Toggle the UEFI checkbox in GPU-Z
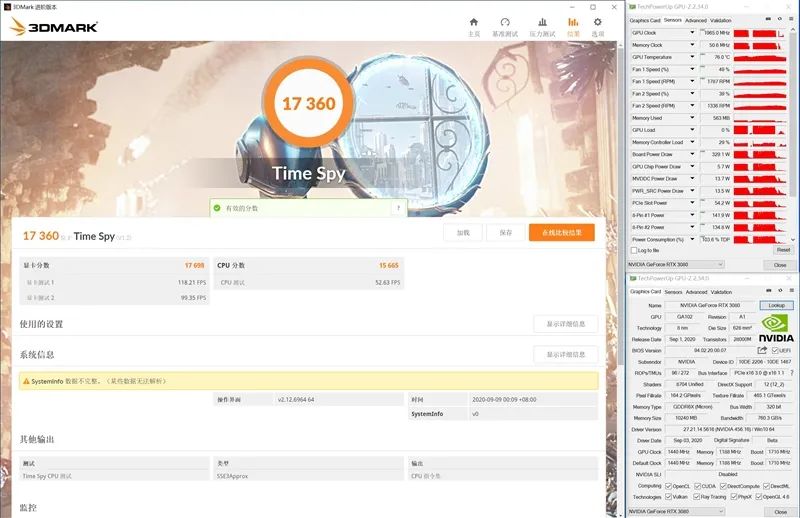The height and width of the screenshot is (518, 800). (775, 351)
